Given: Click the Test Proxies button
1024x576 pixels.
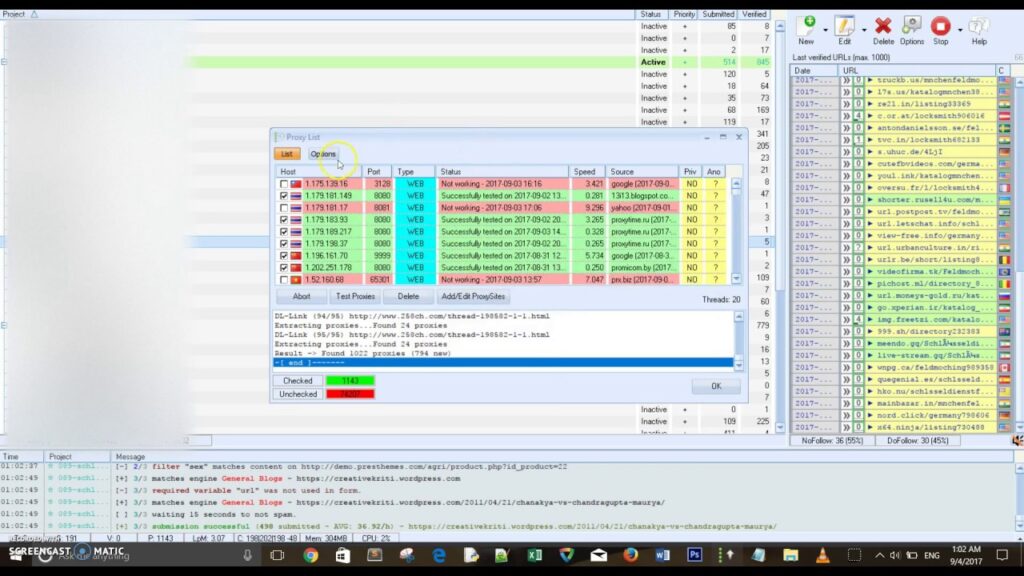Looking at the screenshot, I should [x=355, y=296].
